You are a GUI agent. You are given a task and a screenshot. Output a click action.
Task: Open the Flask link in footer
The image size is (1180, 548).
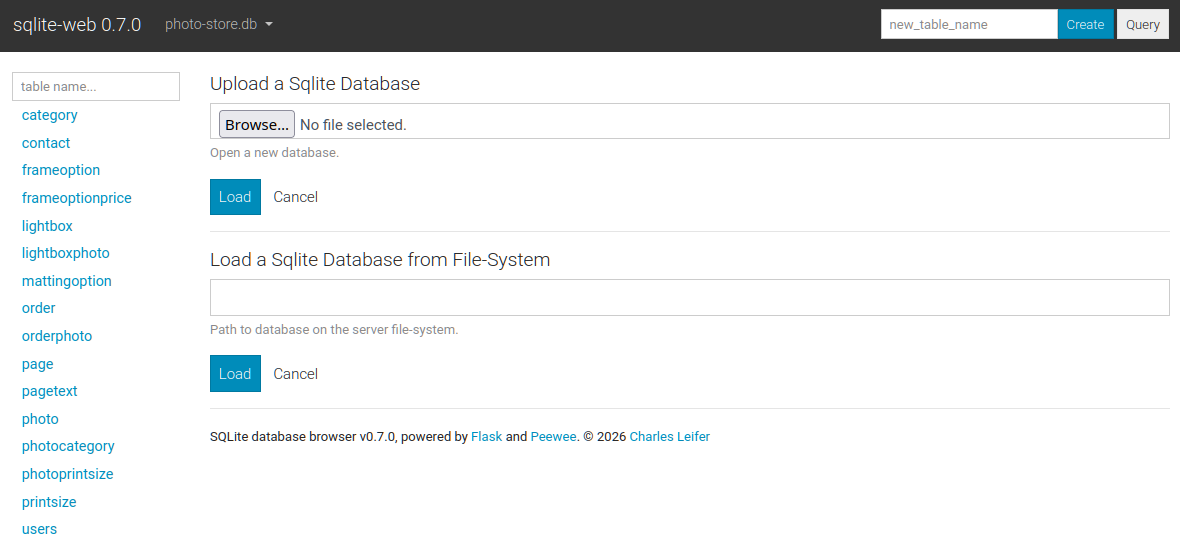(x=486, y=436)
